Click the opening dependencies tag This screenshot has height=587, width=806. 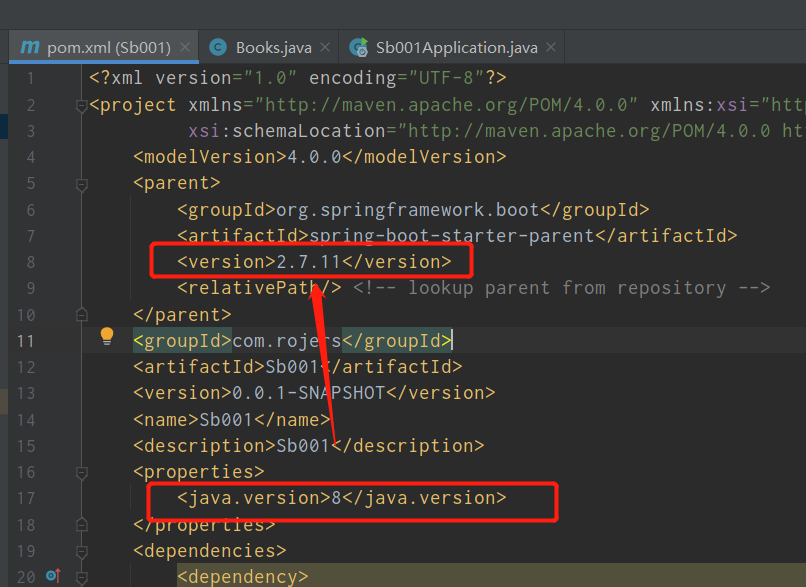point(210,551)
